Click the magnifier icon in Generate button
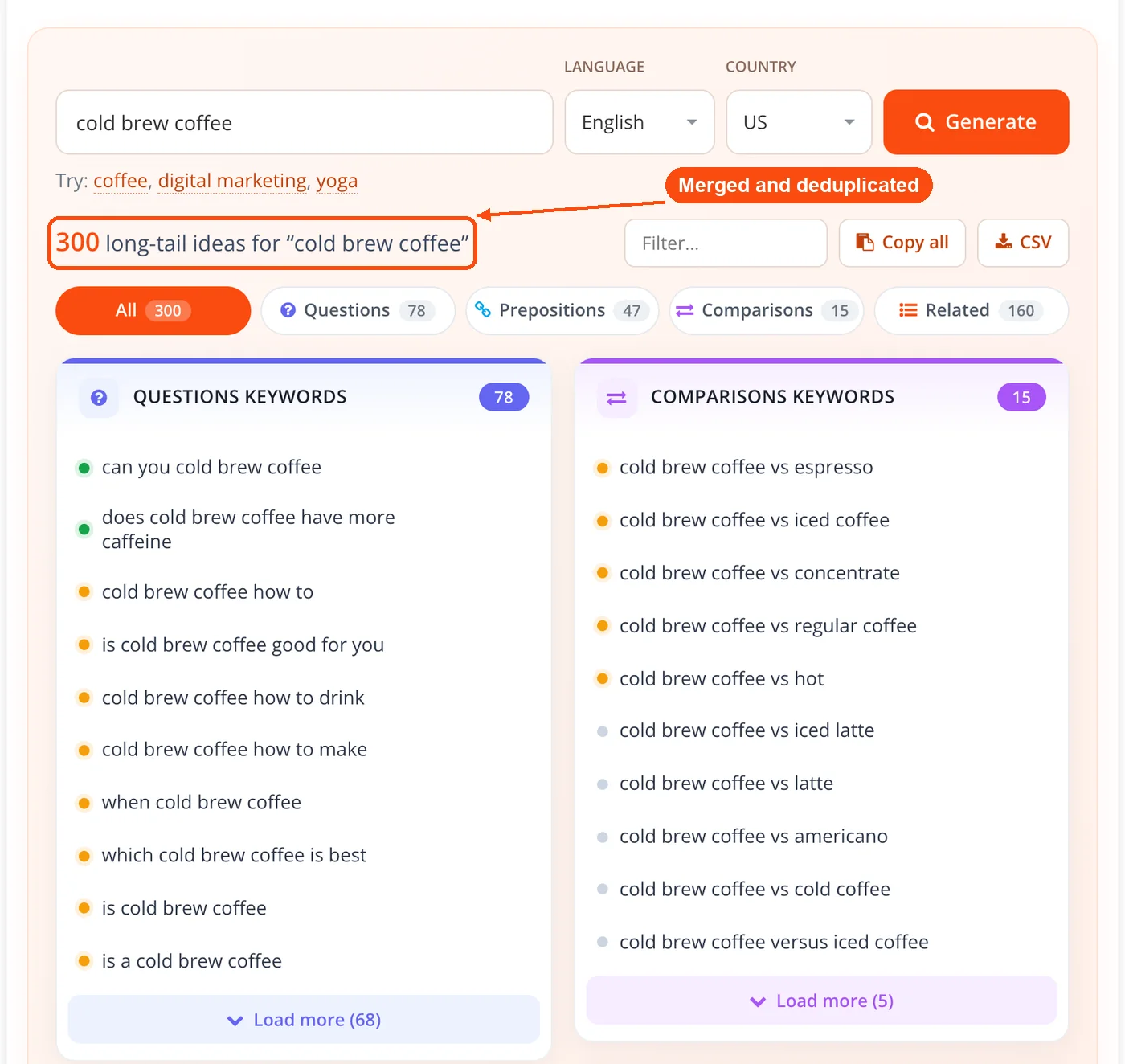 click(x=925, y=122)
